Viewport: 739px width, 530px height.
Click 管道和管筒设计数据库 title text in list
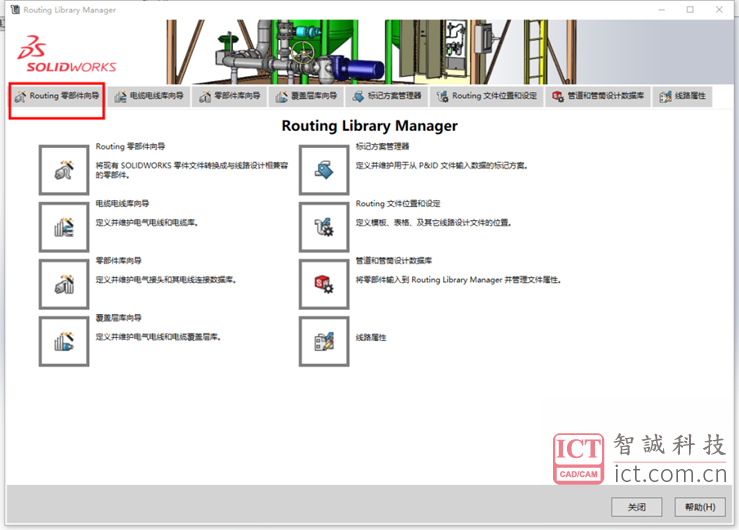coord(394,261)
